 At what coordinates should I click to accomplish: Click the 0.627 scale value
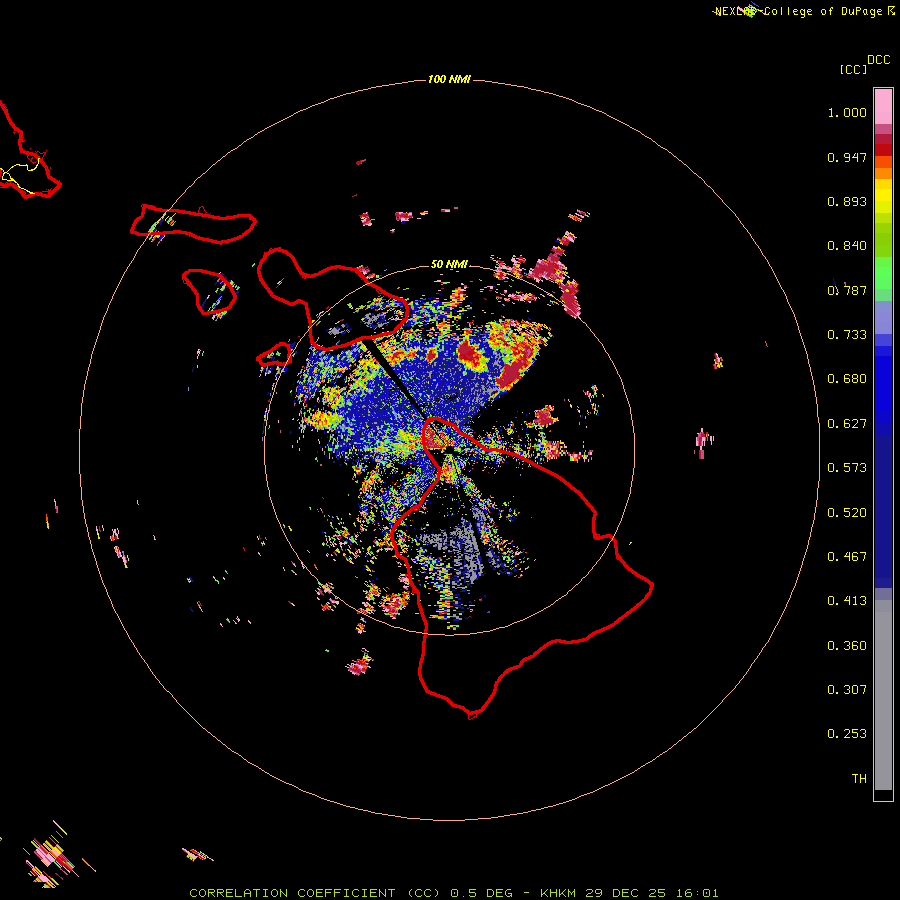click(x=847, y=424)
